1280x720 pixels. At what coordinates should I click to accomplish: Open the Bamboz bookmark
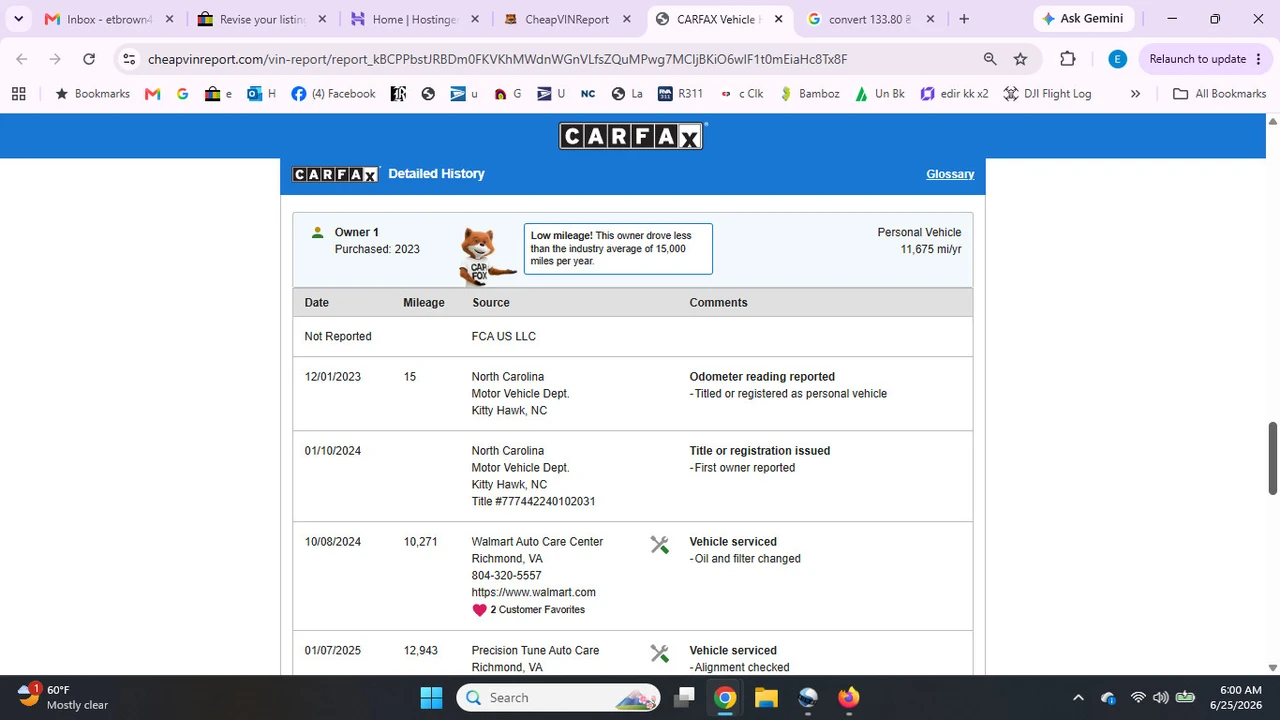click(x=809, y=94)
